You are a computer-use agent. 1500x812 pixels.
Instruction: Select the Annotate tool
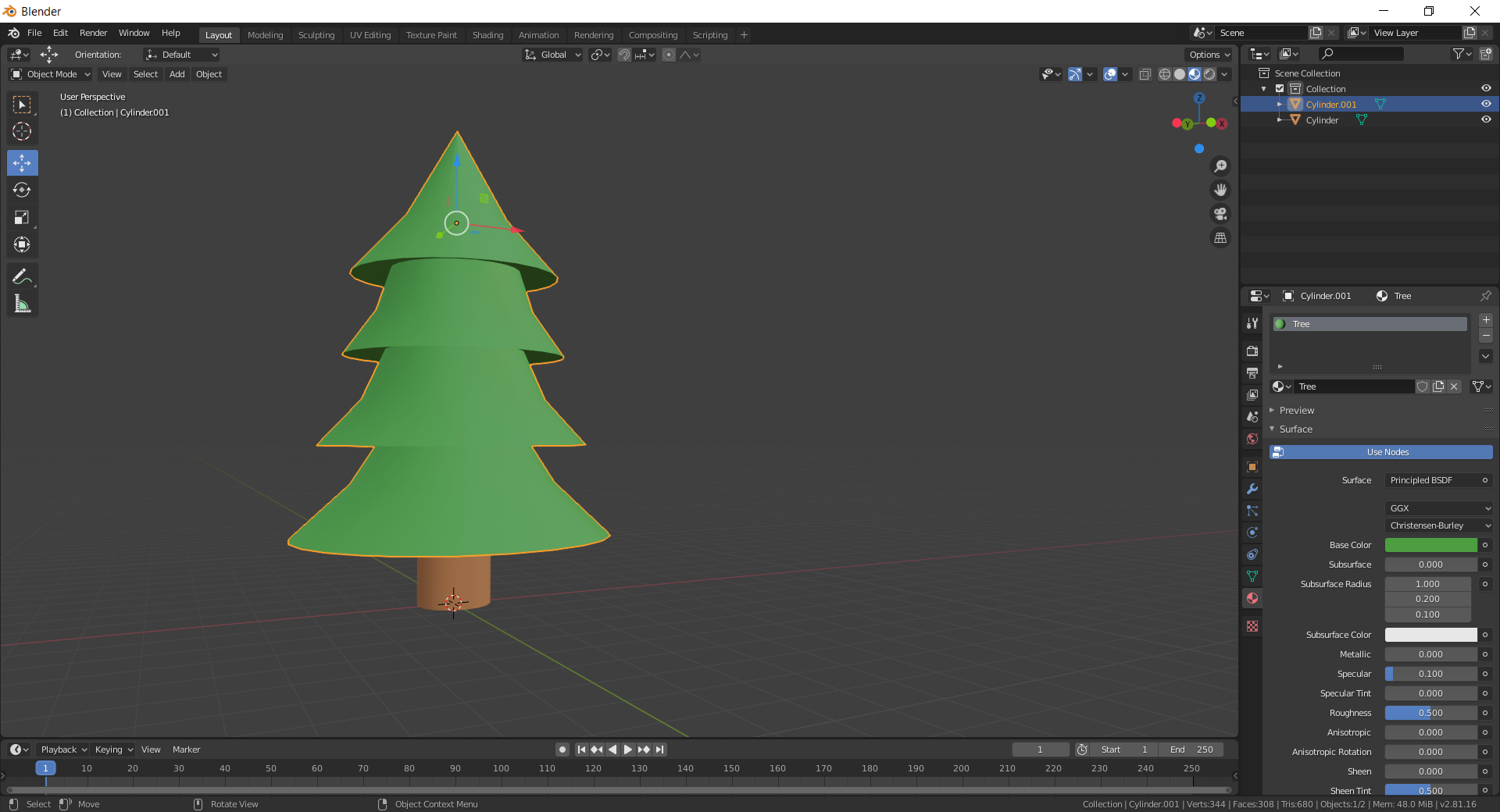click(22, 275)
